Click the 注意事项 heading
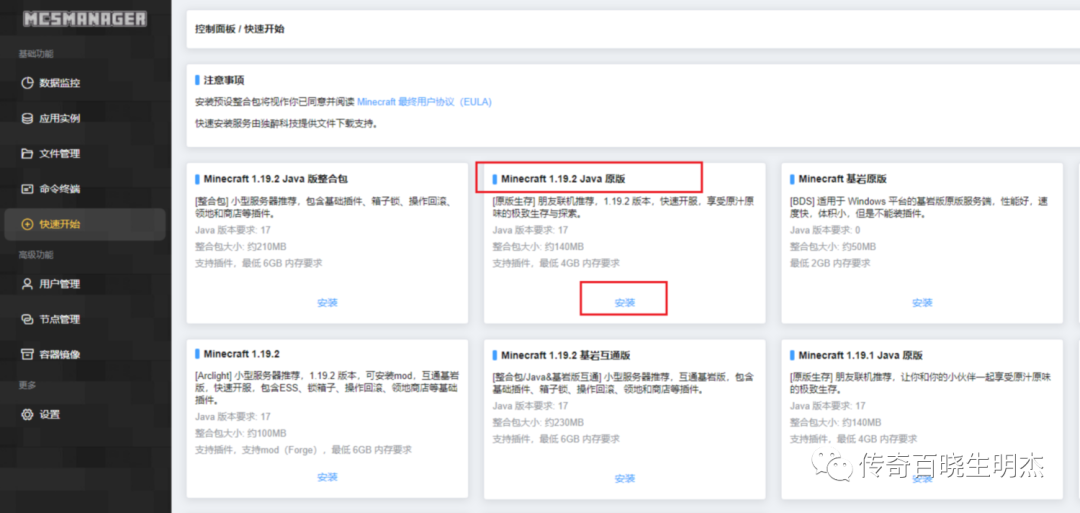 pyautogui.click(x=224, y=80)
